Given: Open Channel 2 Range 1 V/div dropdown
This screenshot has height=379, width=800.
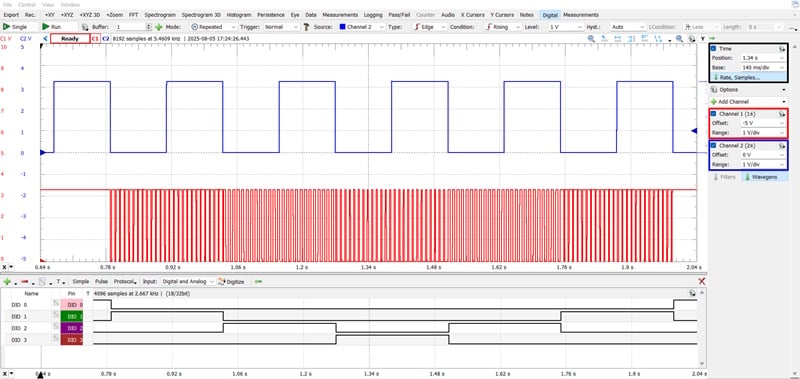Looking at the screenshot, I should click(763, 165).
